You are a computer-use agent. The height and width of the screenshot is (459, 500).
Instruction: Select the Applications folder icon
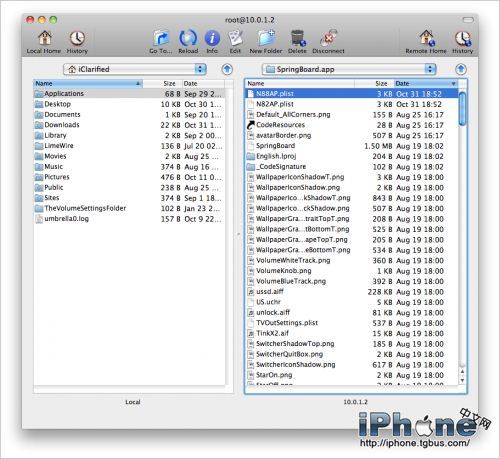pos(39,94)
